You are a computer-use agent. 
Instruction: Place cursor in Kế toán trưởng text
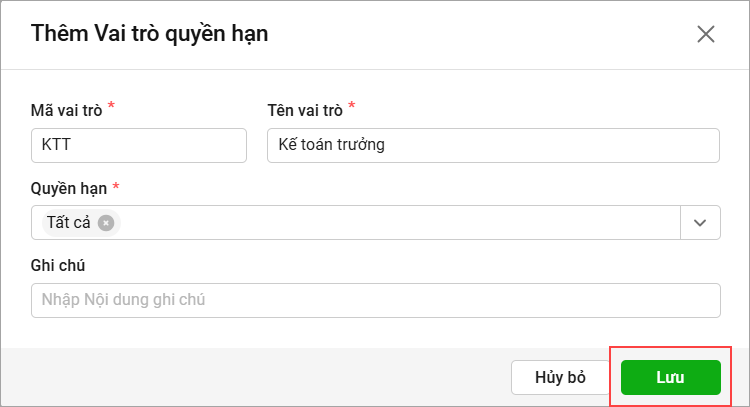pyautogui.click(x=331, y=144)
